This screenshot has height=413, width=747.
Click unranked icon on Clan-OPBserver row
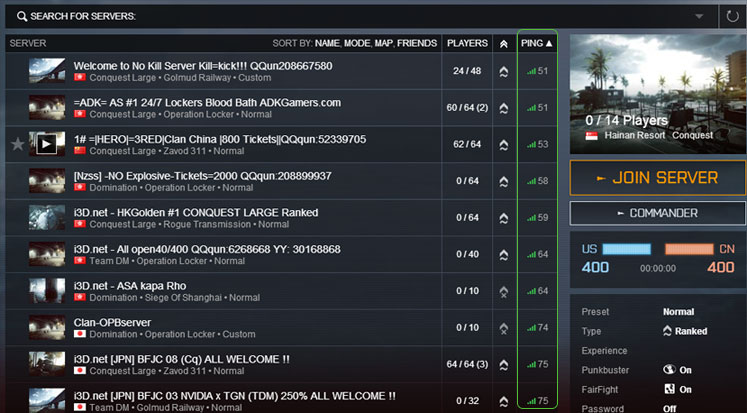coord(504,328)
